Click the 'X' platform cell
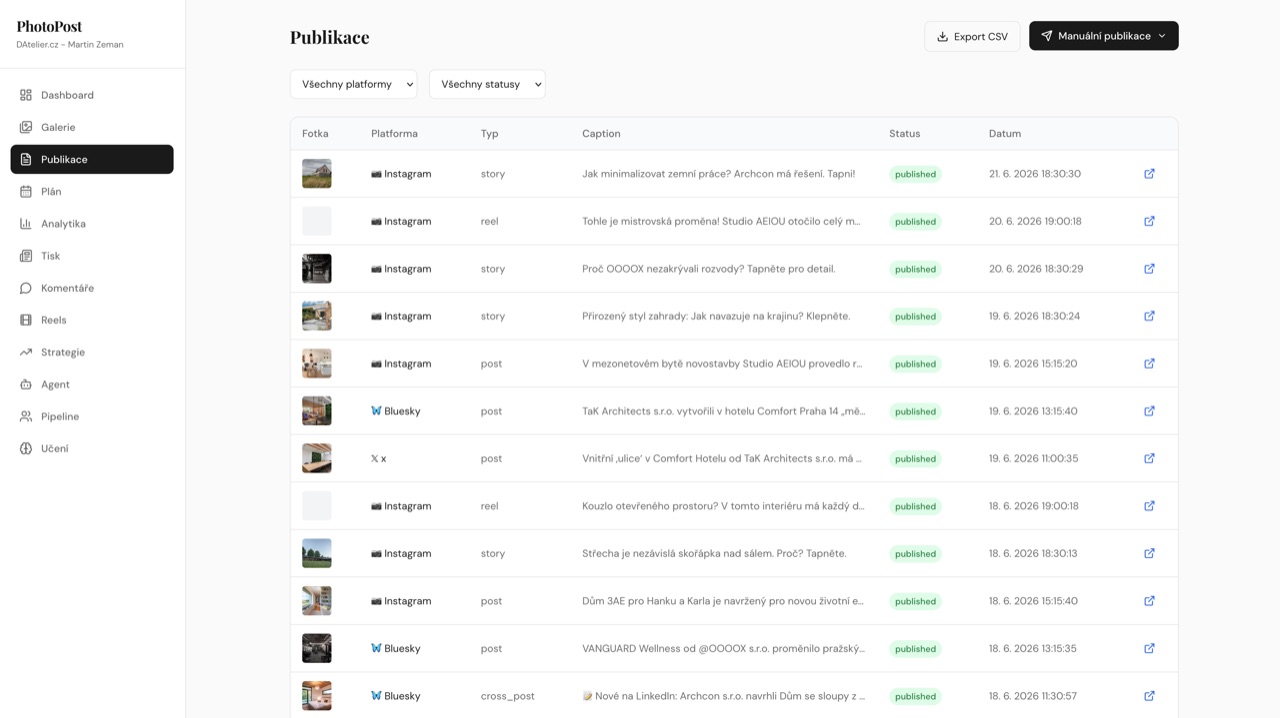 [x=378, y=459]
